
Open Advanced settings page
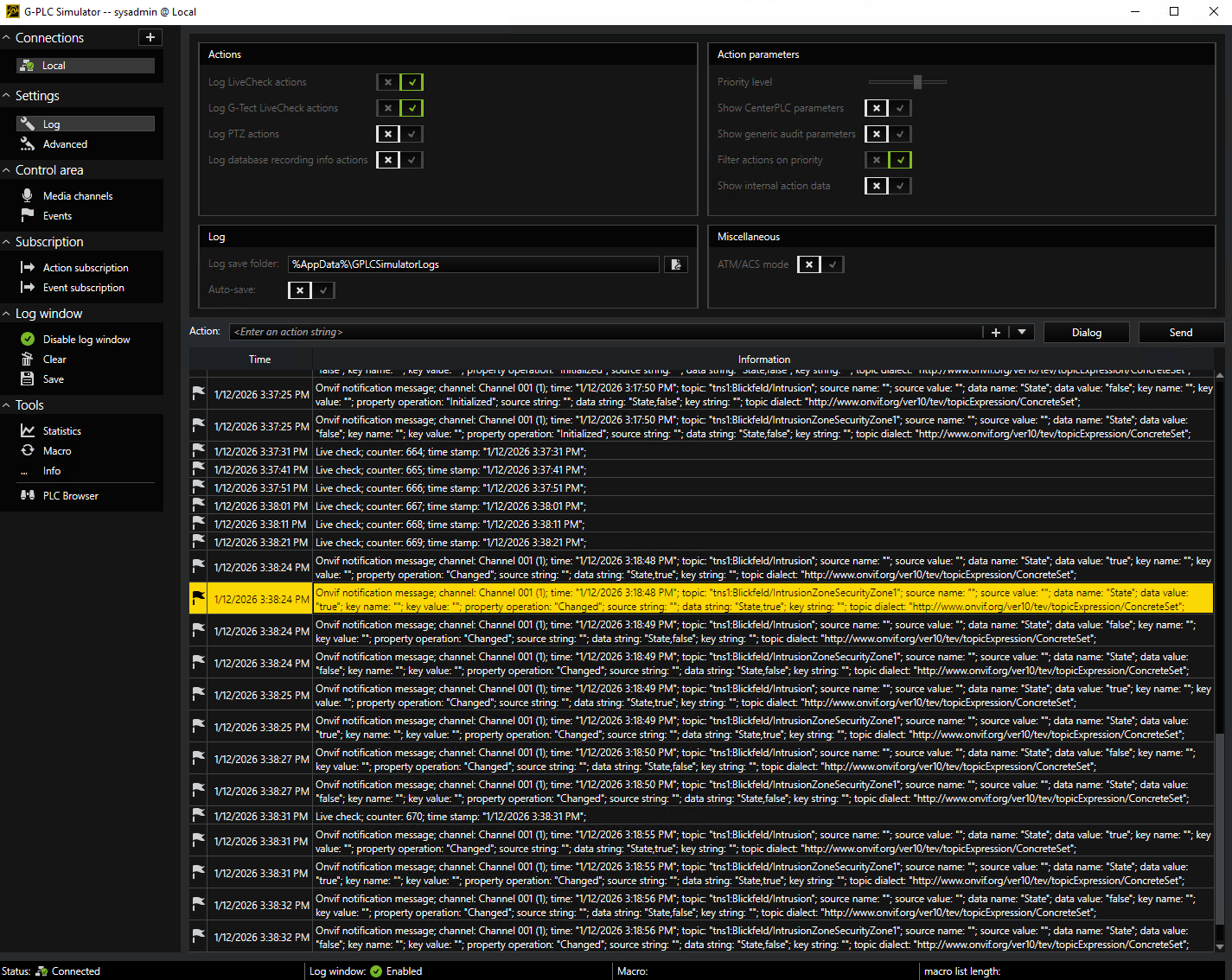pyautogui.click(x=65, y=144)
